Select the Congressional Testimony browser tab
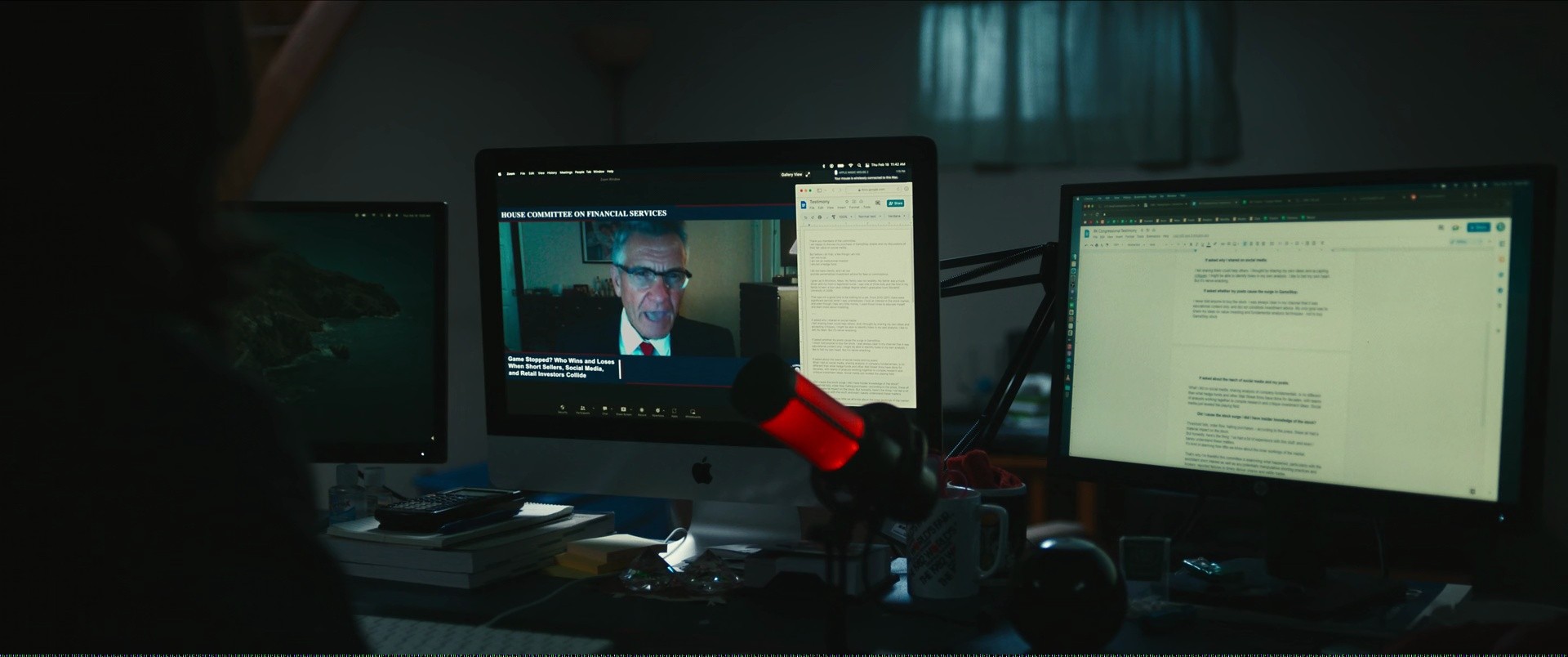The width and height of the screenshot is (1568, 657). pos(1214,203)
